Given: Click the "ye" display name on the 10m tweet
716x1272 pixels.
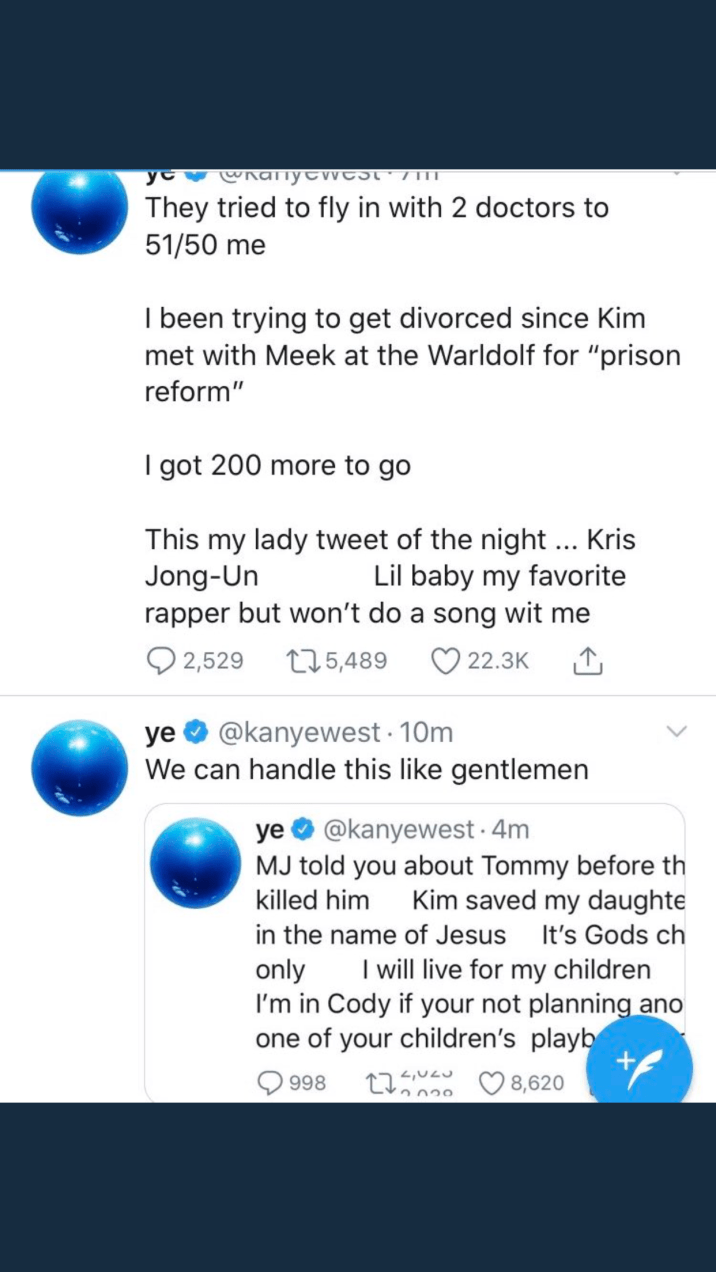Looking at the screenshot, I should [x=160, y=733].
